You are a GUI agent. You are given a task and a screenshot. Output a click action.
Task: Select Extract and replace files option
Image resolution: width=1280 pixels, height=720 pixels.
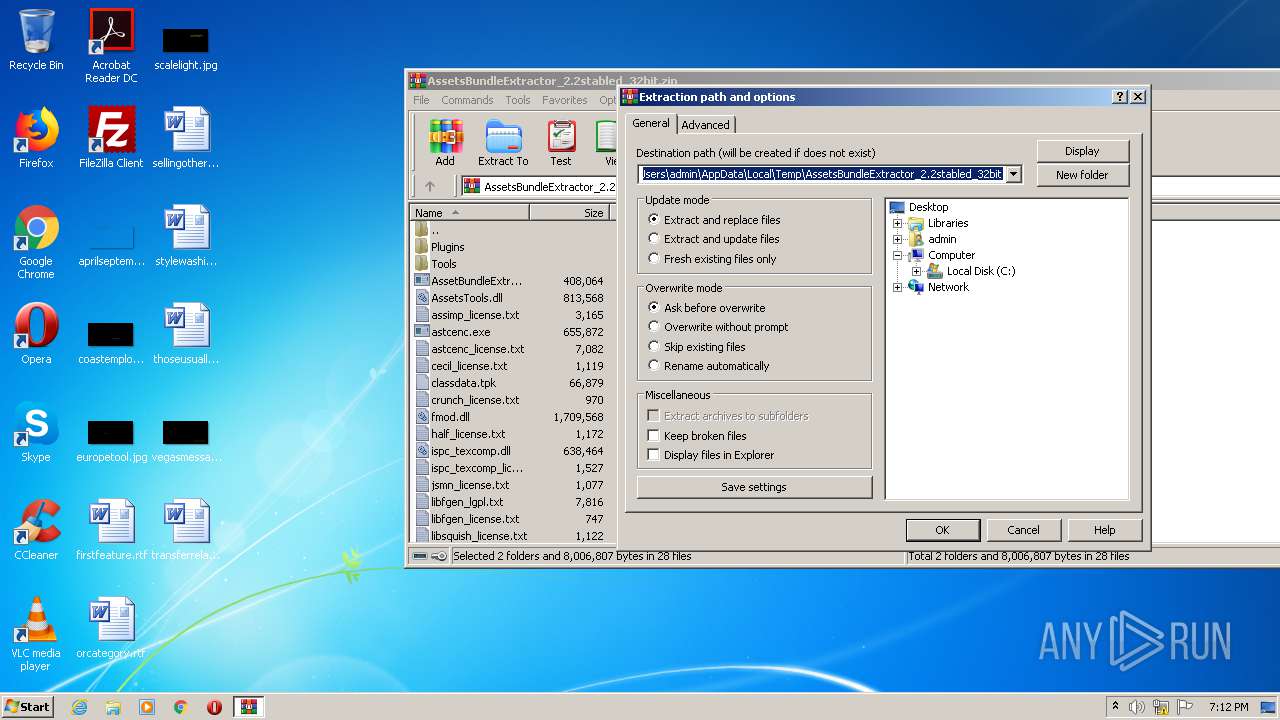pos(713,219)
